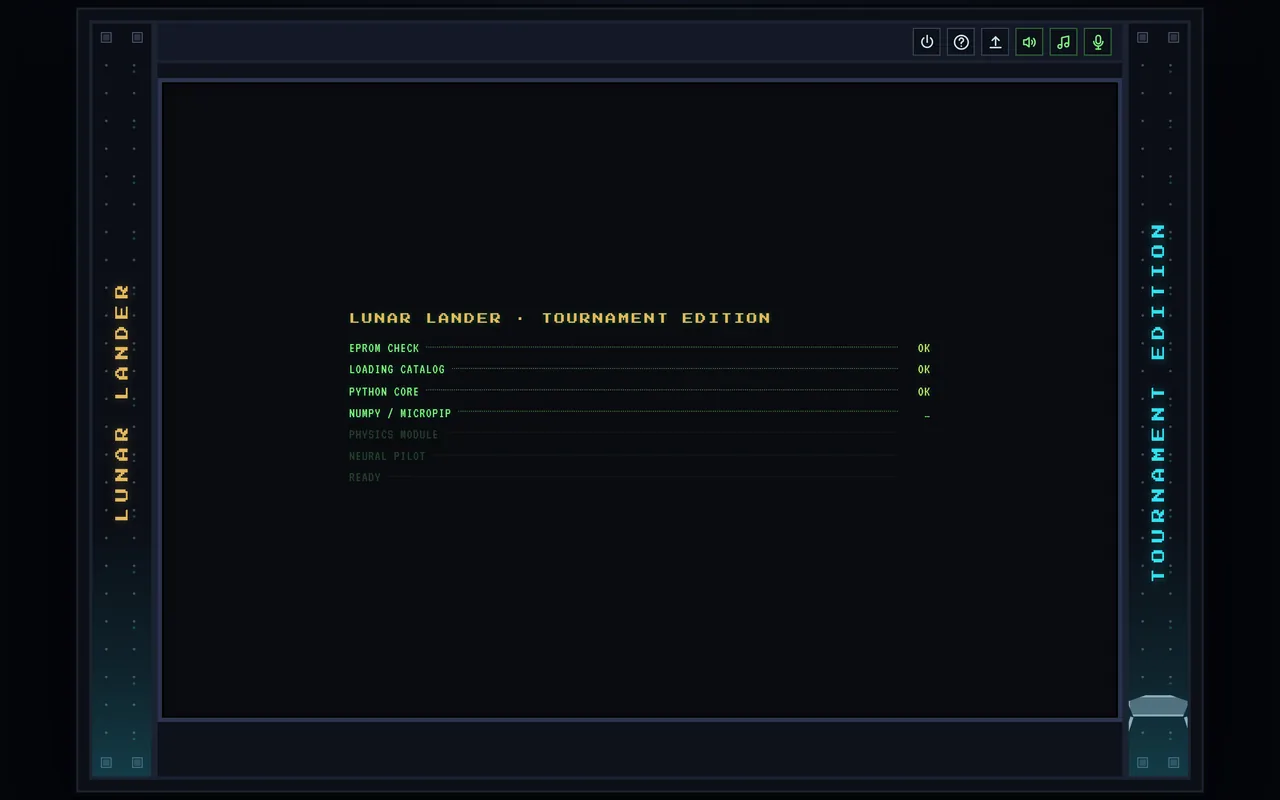The width and height of the screenshot is (1280, 800).
Task: Click the 'EPROM CHECK' boot line
Action: 640,348
